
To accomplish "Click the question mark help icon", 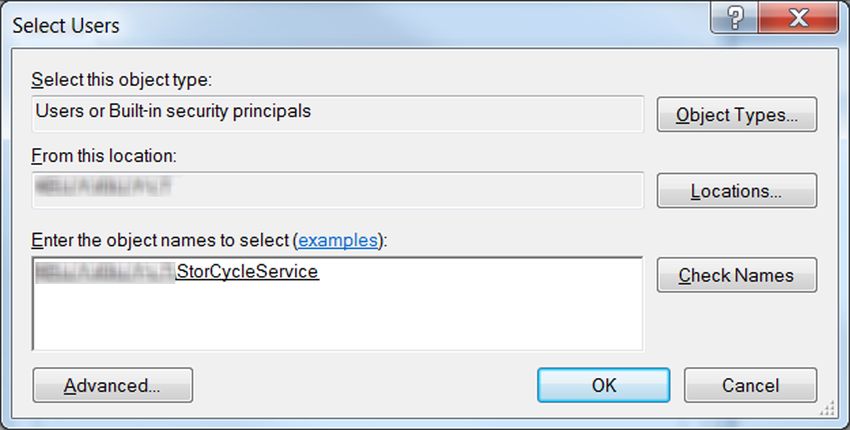I will pyautogui.click(x=735, y=20).
